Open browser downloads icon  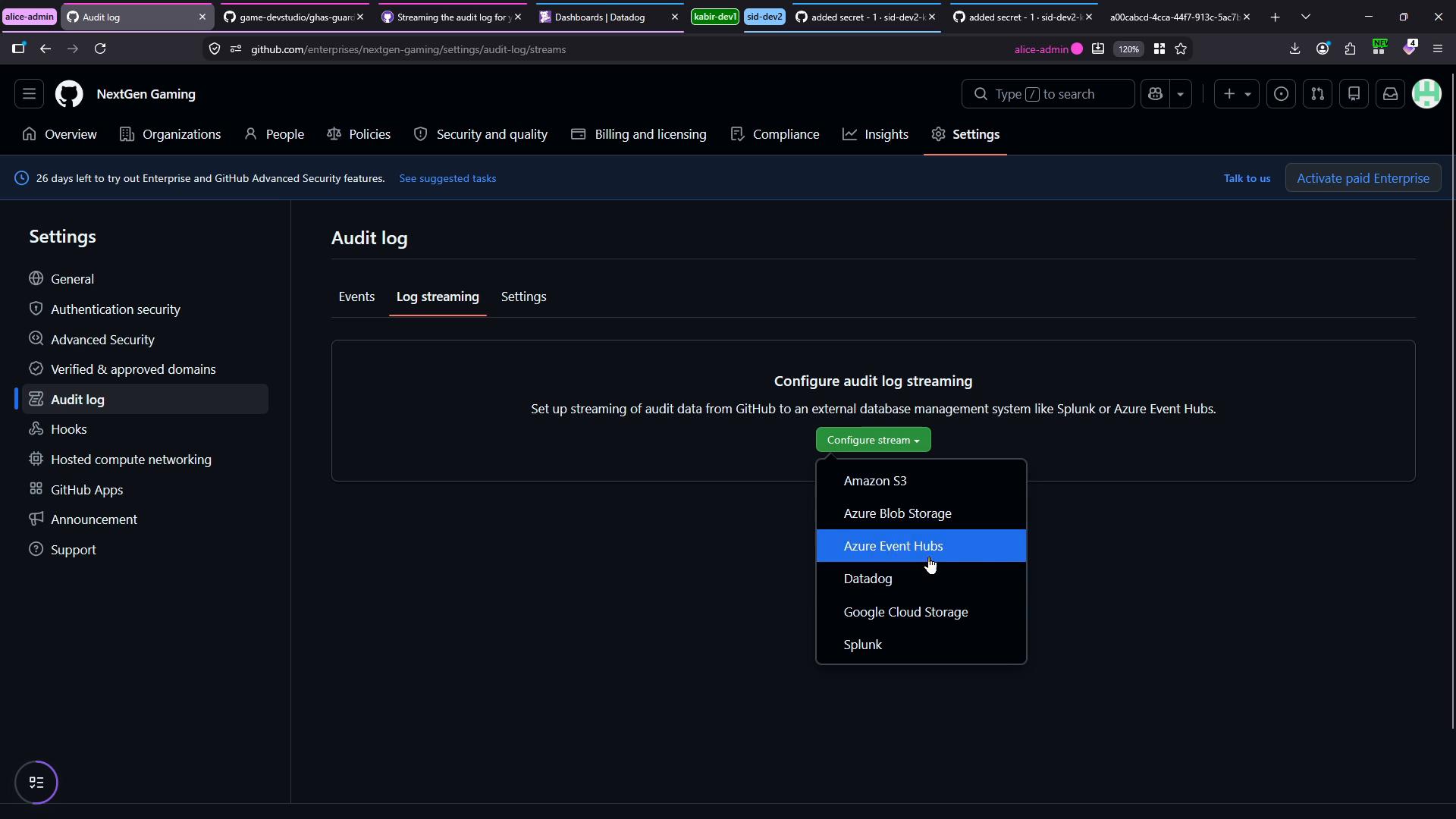pyautogui.click(x=1294, y=49)
